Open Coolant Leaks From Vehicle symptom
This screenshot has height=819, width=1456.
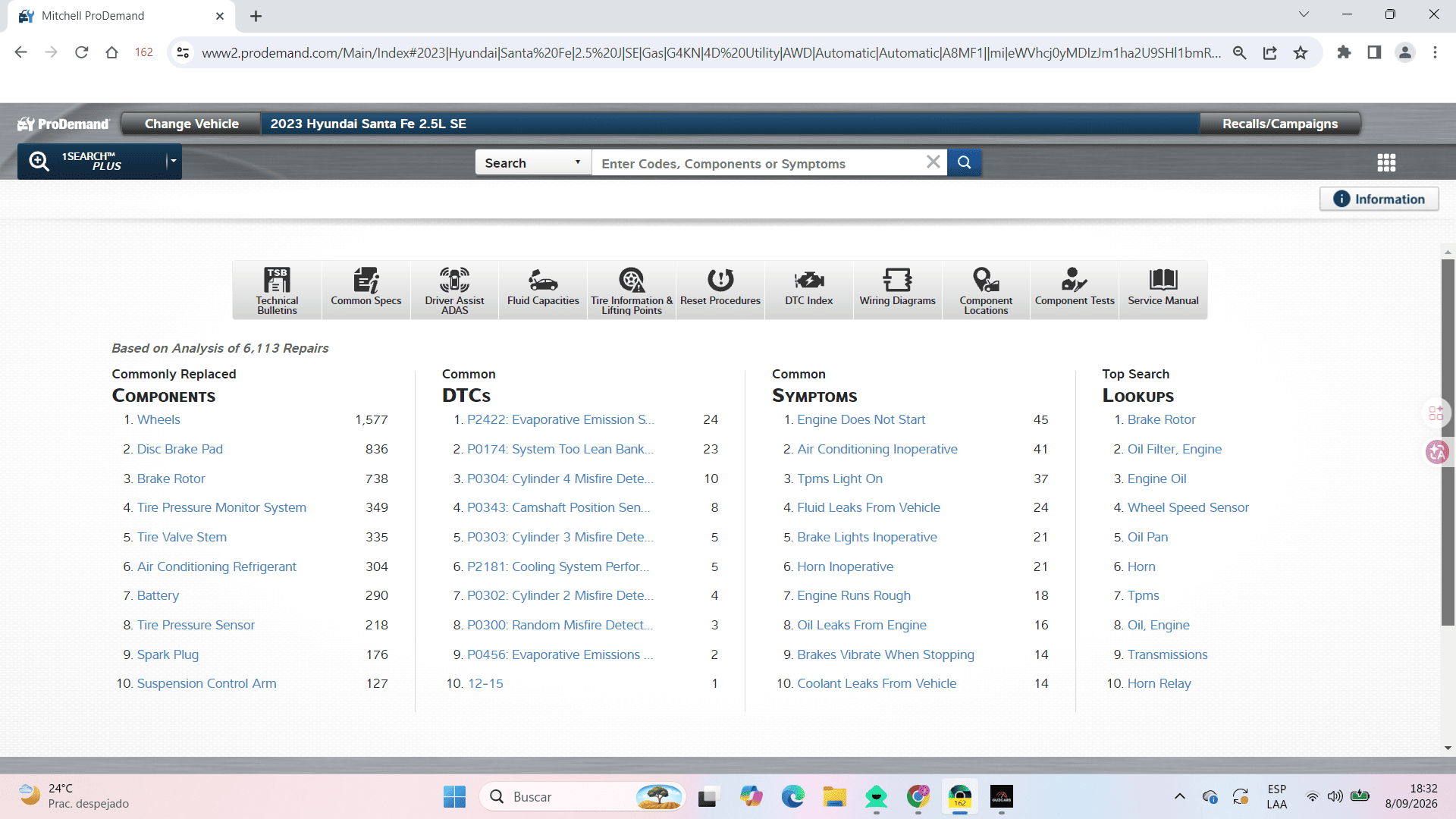tap(877, 683)
